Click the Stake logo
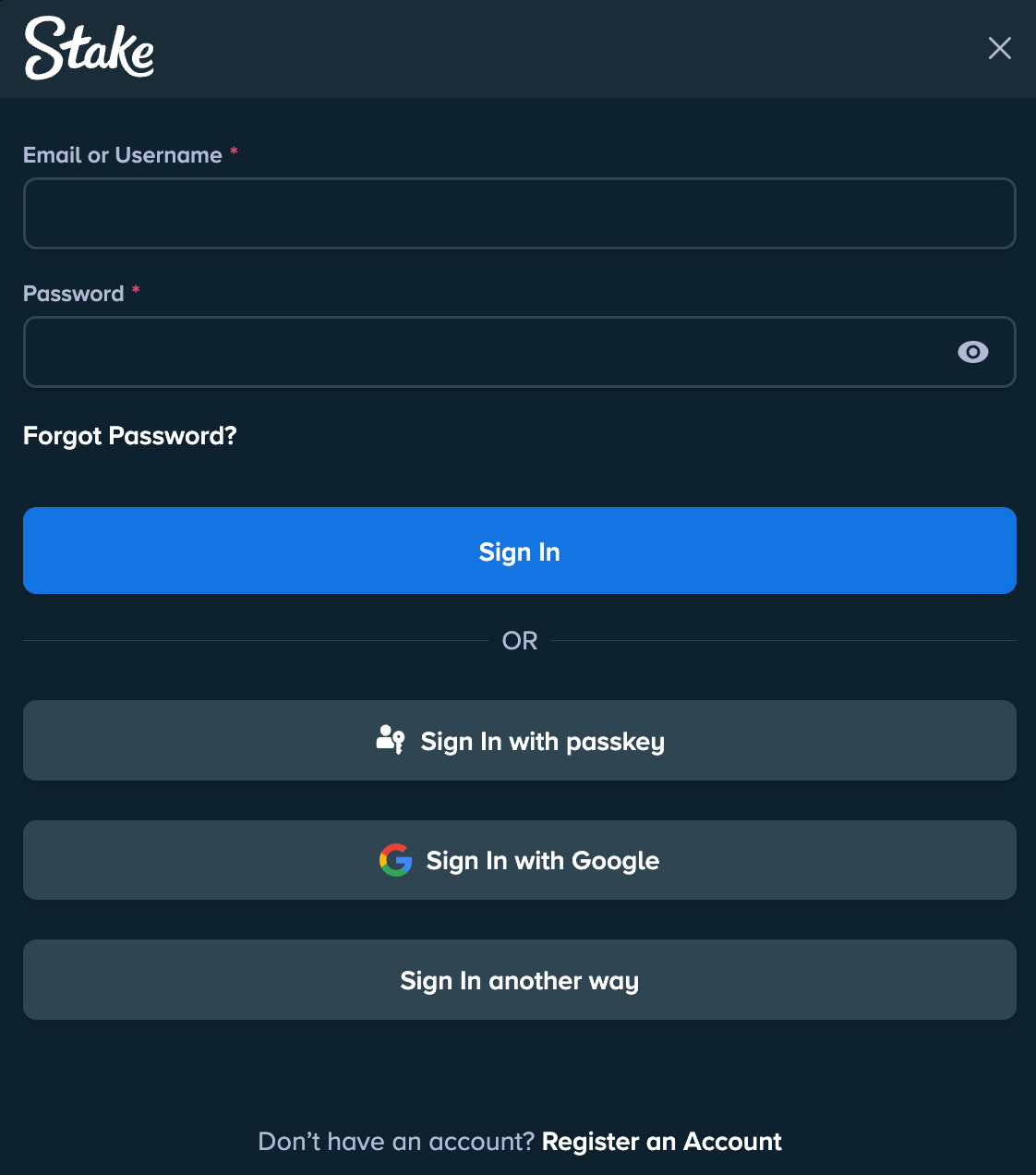This screenshot has width=1036, height=1175. [x=89, y=48]
